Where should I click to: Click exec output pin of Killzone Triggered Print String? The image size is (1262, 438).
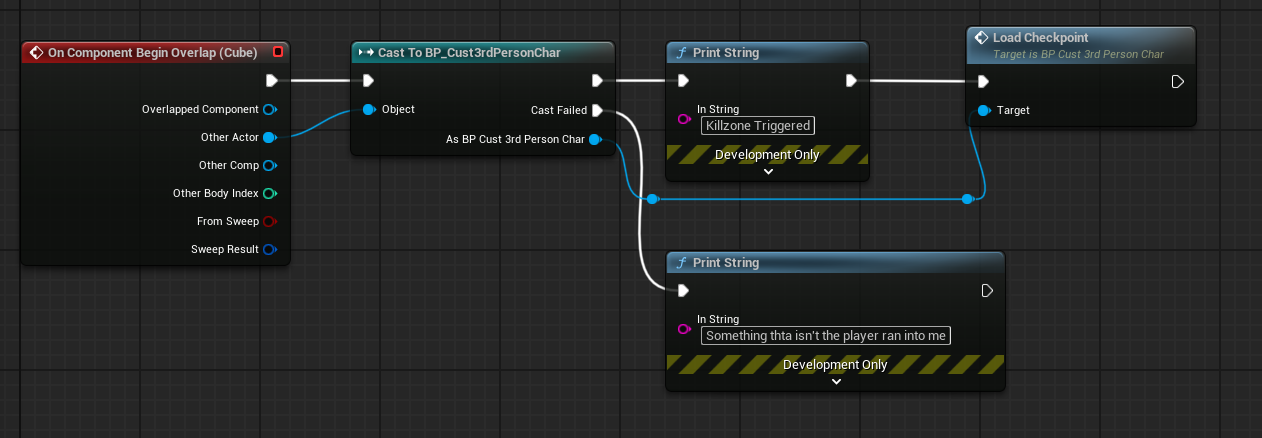[x=852, y=81]
